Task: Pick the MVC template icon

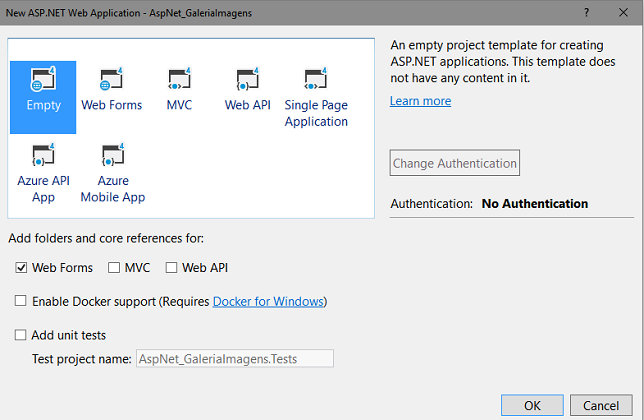Action: click(179, 80)
